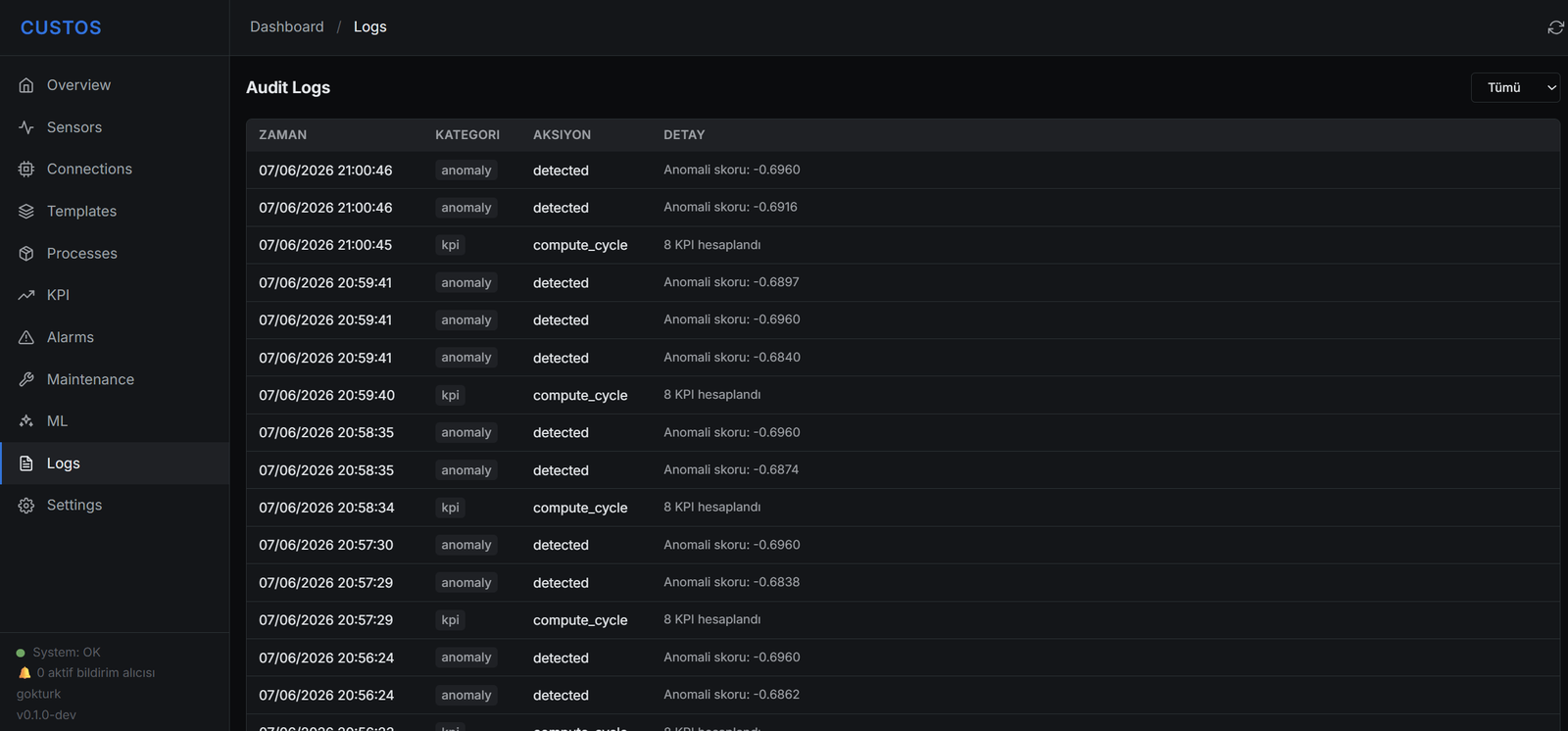Screen dimensions: 1568x731
Task: Click the Templates layers icon
Action: 26,212
